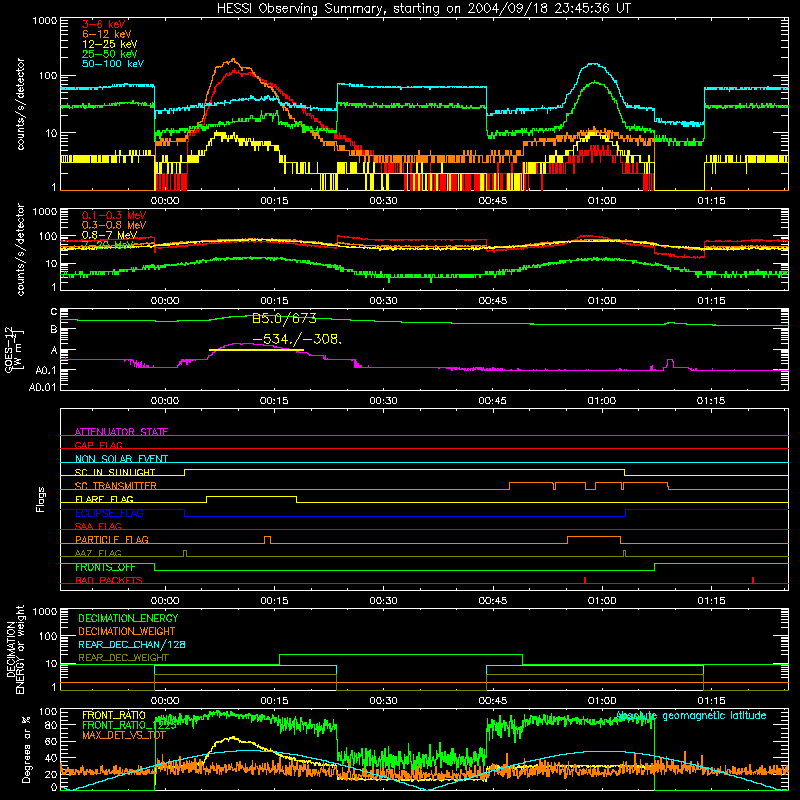Click the 0.8-7 MeV legend label
Viewport: 800px width, 800px height.
(110, 235)
